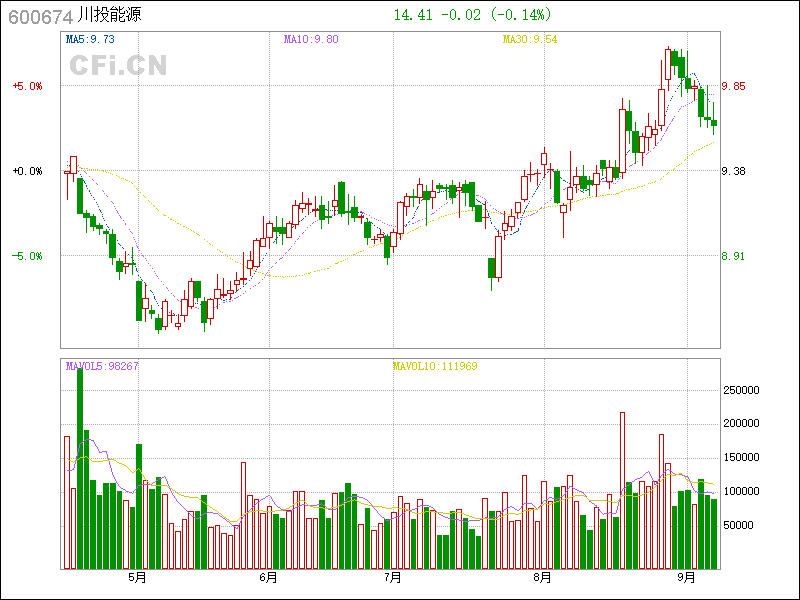The height and width of the screenshot is (600, 800).
Task: Jump to the 6月 date marker
Action: 267,577
